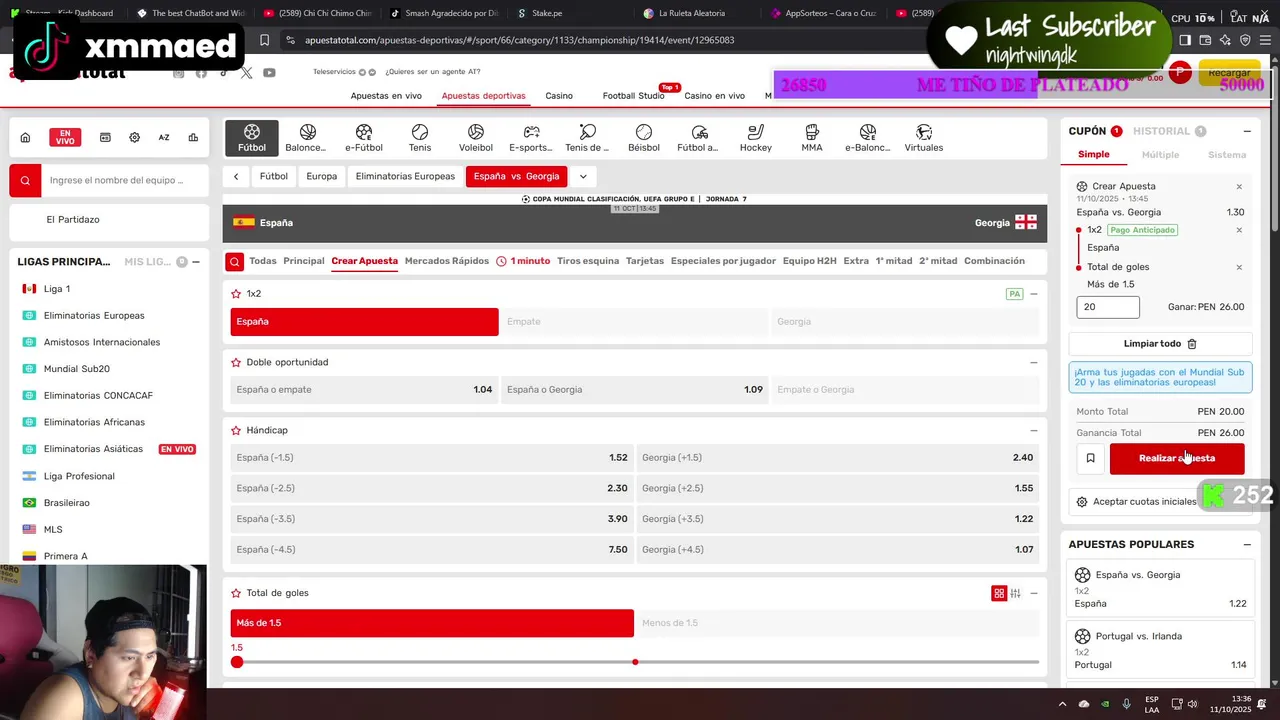Collapse the Cupón panel

pos(1247,131)
